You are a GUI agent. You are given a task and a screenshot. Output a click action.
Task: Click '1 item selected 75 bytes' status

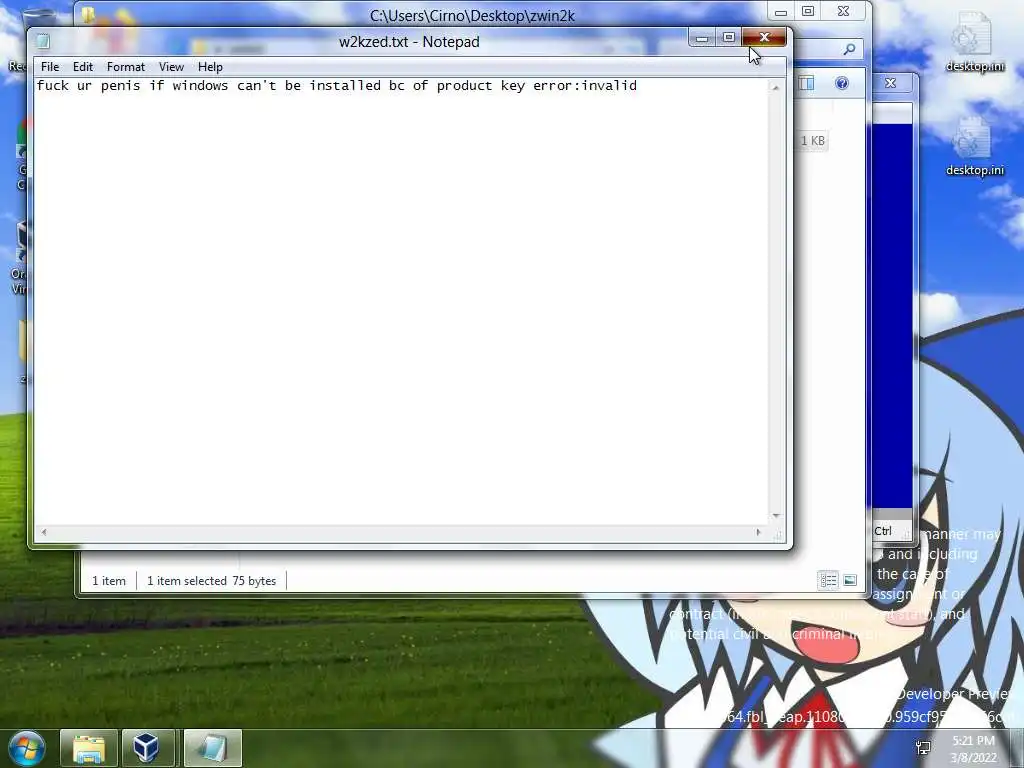pos(212,581)
